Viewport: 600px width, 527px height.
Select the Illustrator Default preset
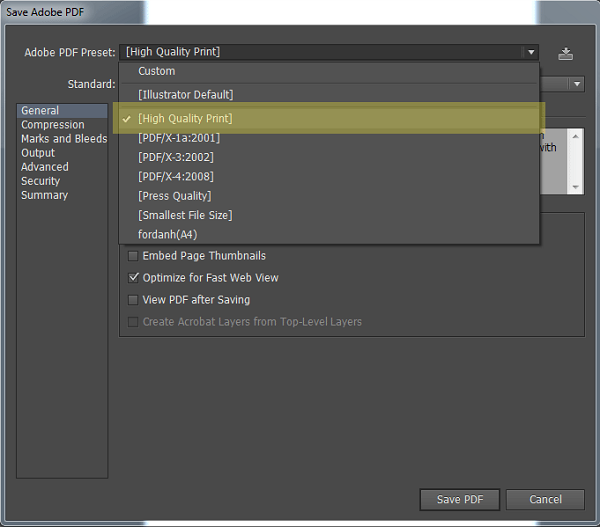click(186, 94)
